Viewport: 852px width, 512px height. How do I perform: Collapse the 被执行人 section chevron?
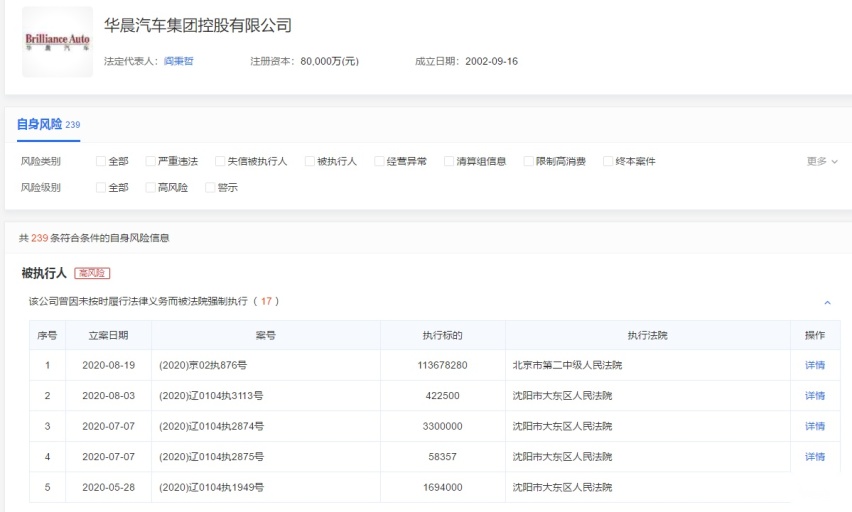point(828,303)
